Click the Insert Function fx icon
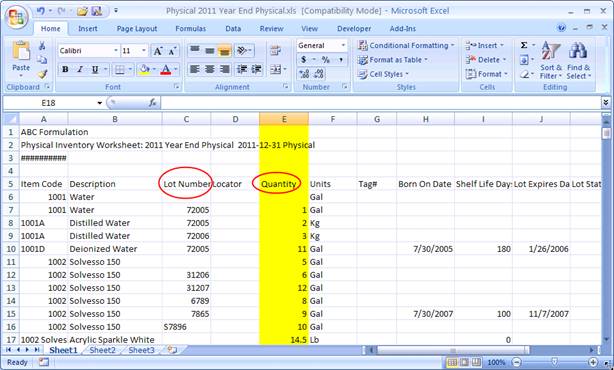Viewport: 614px width, 370px height. (153, 103)
